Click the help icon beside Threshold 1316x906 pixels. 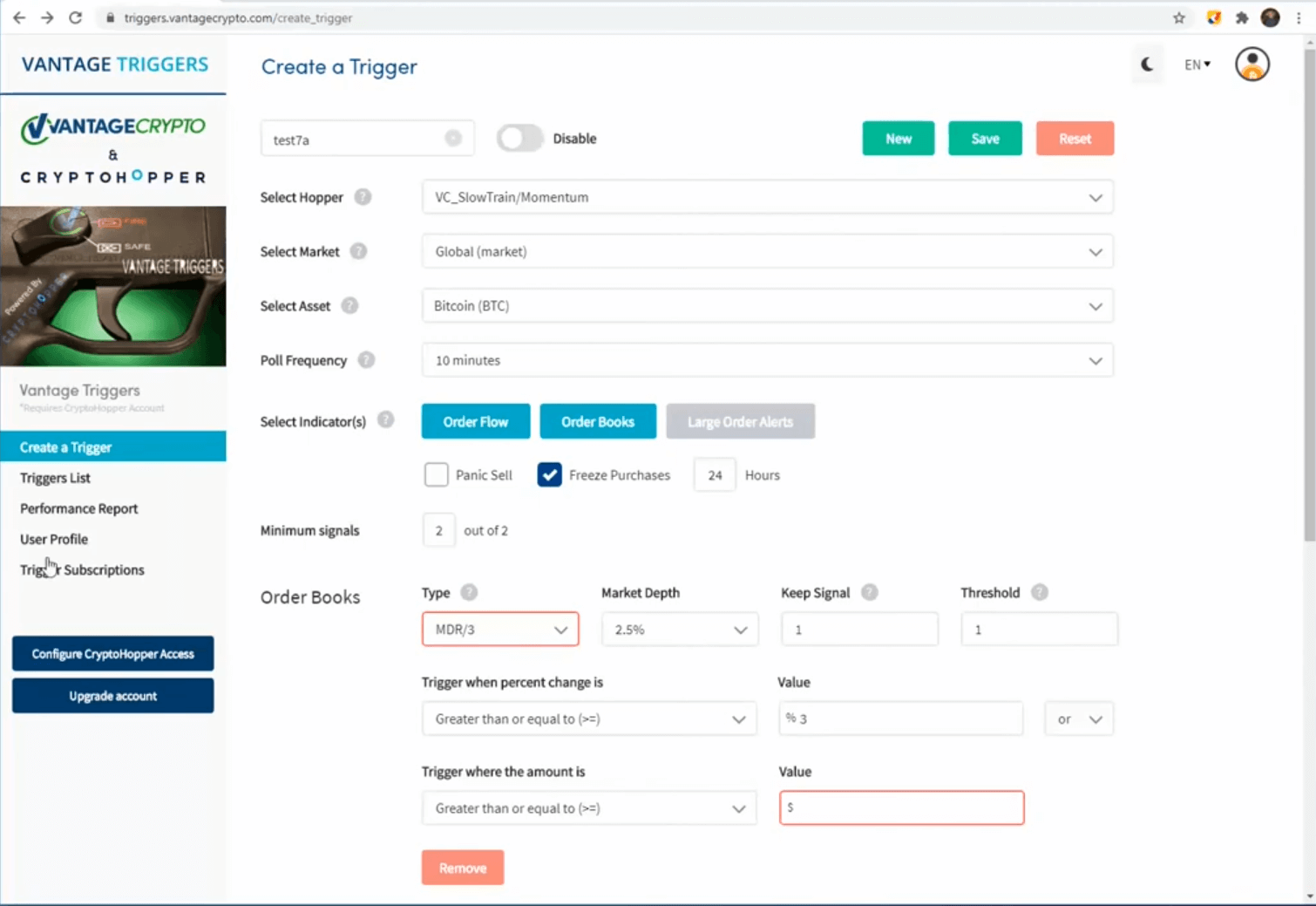(1039, 593)
